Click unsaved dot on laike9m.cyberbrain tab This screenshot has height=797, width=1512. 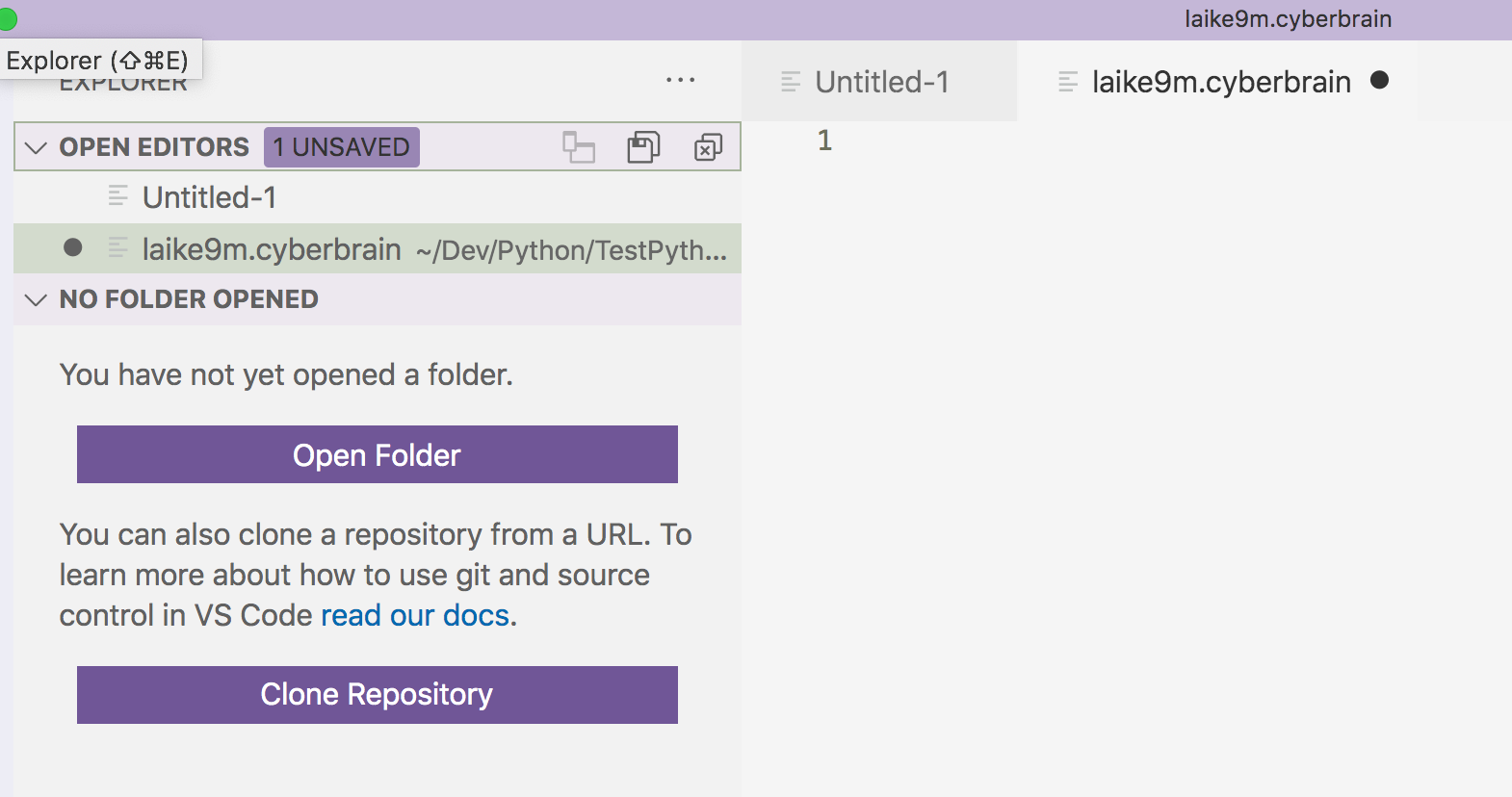pos(1379,81)
